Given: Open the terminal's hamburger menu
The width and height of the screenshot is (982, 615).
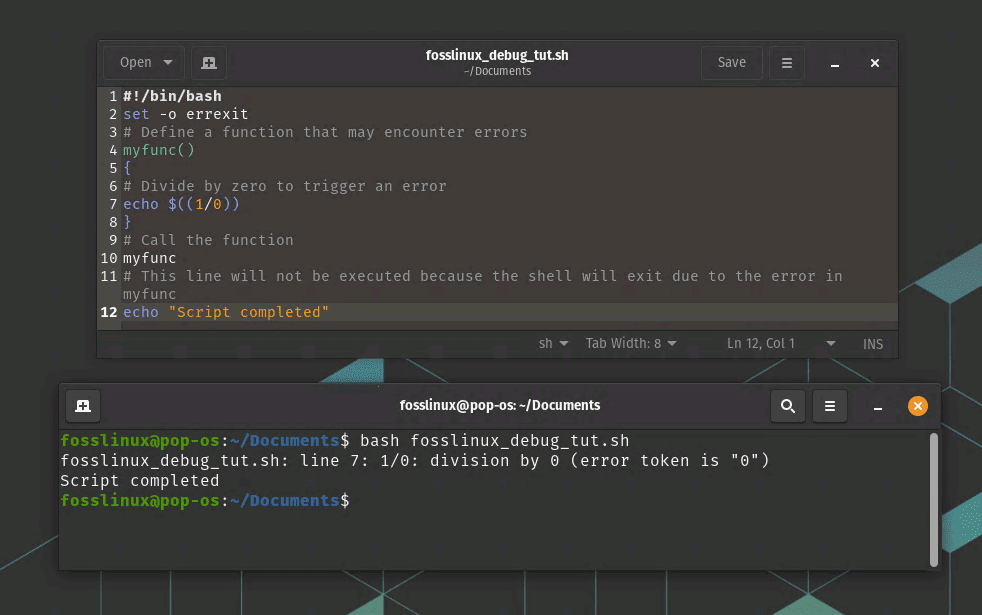Looking at the screenshot, I should point(829,406).
